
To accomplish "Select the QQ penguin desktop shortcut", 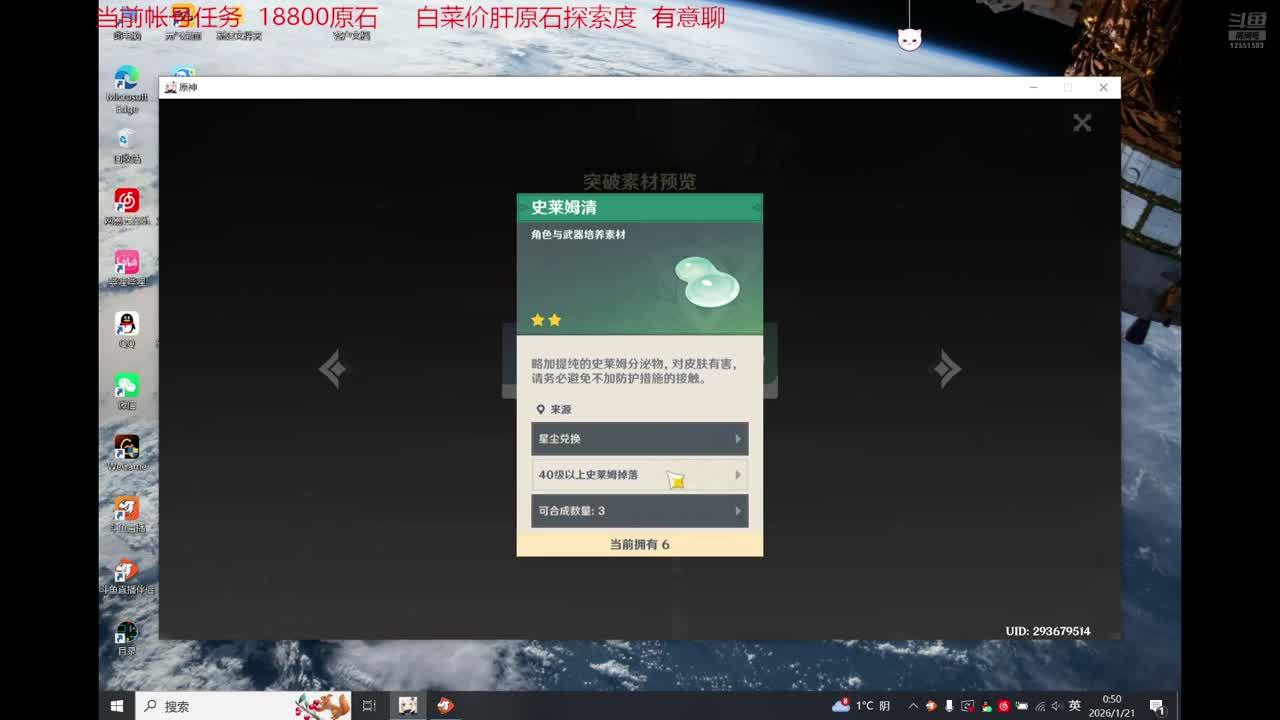I will tap(126, 330).
